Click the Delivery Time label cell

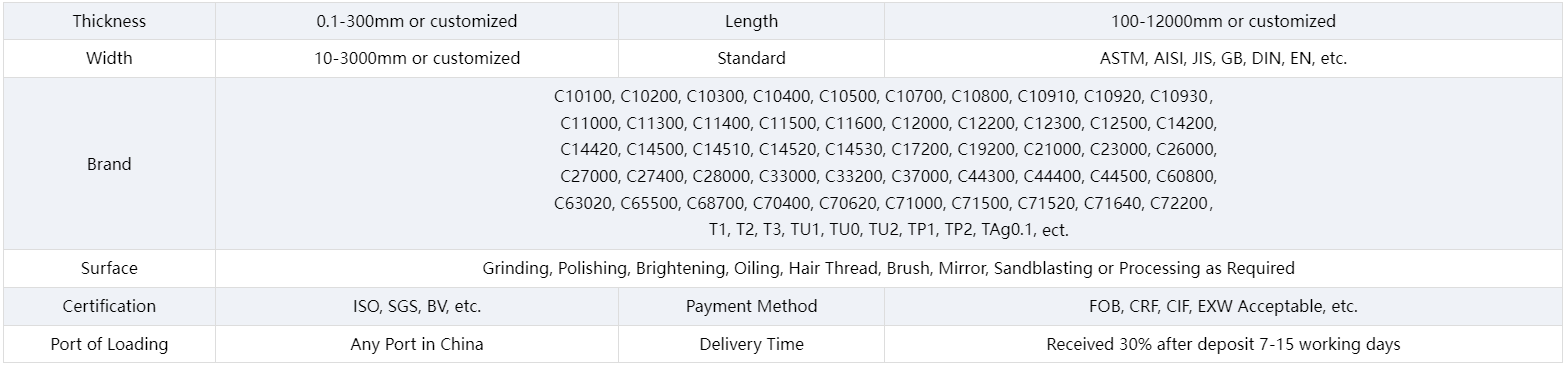pyautogui.click(x=751, y=344)
